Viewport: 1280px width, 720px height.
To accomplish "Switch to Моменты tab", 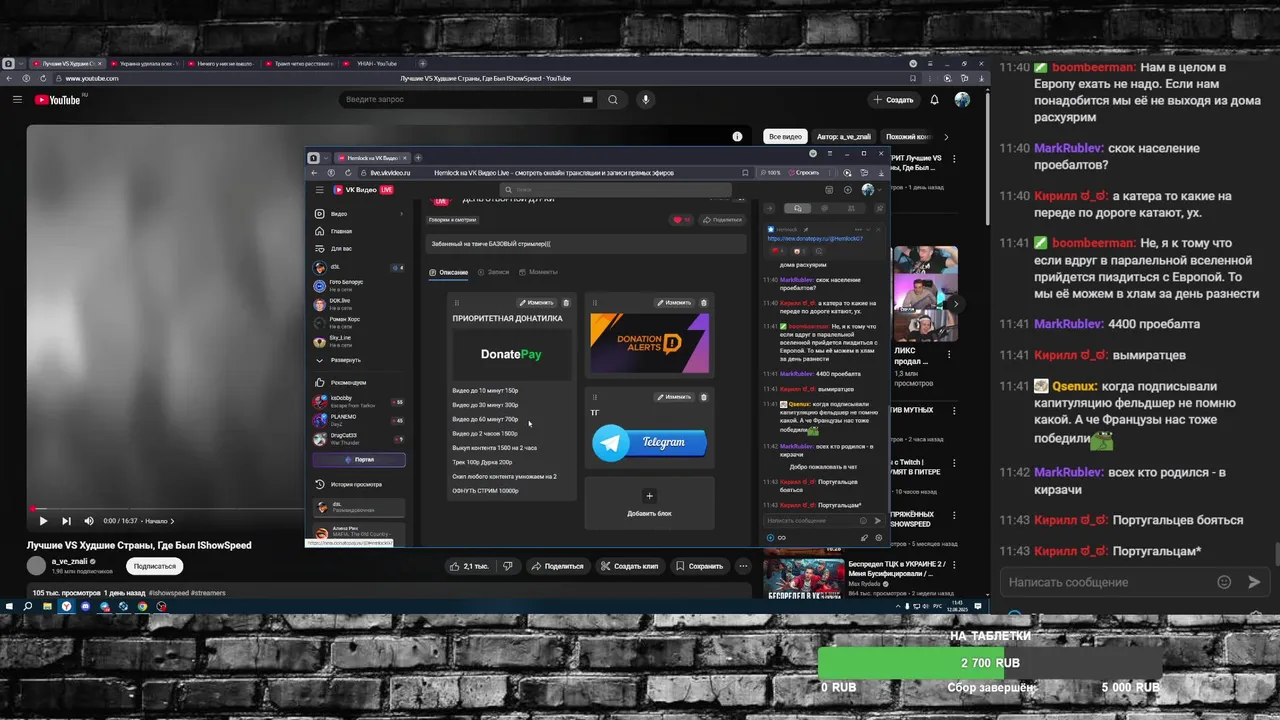I will [x=538, y=272].
